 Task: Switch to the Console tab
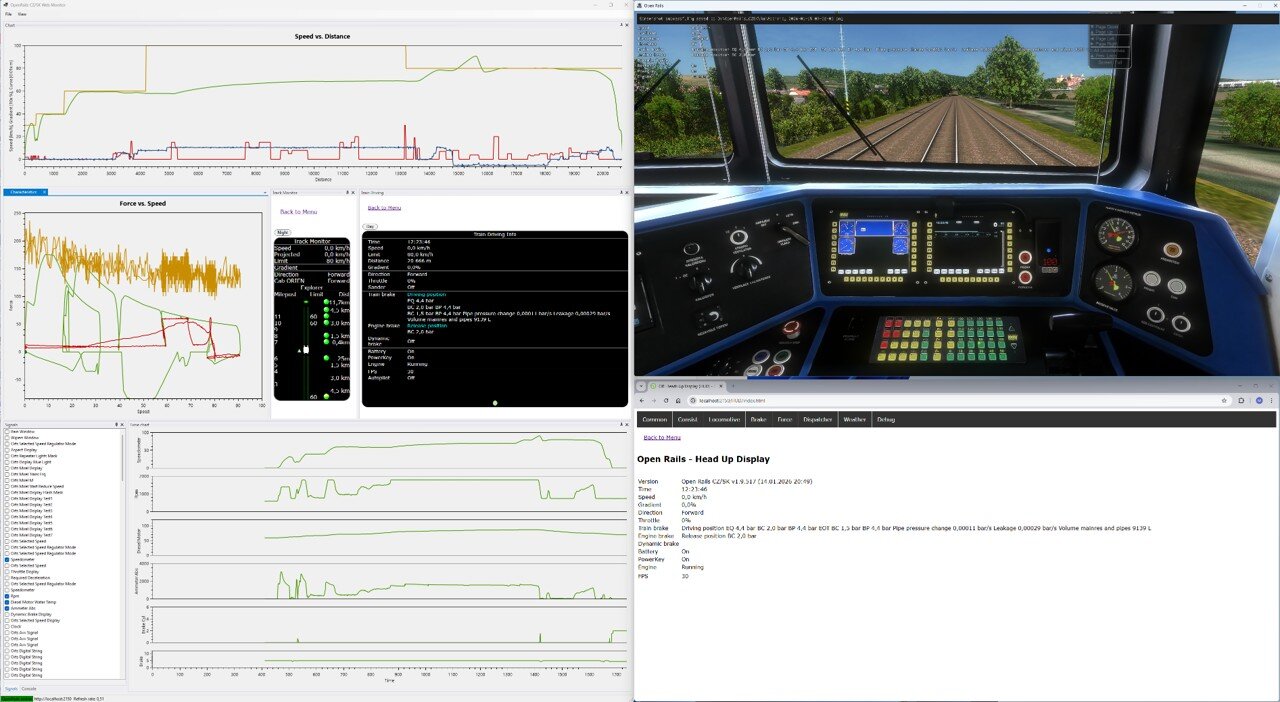click(29, 688)
